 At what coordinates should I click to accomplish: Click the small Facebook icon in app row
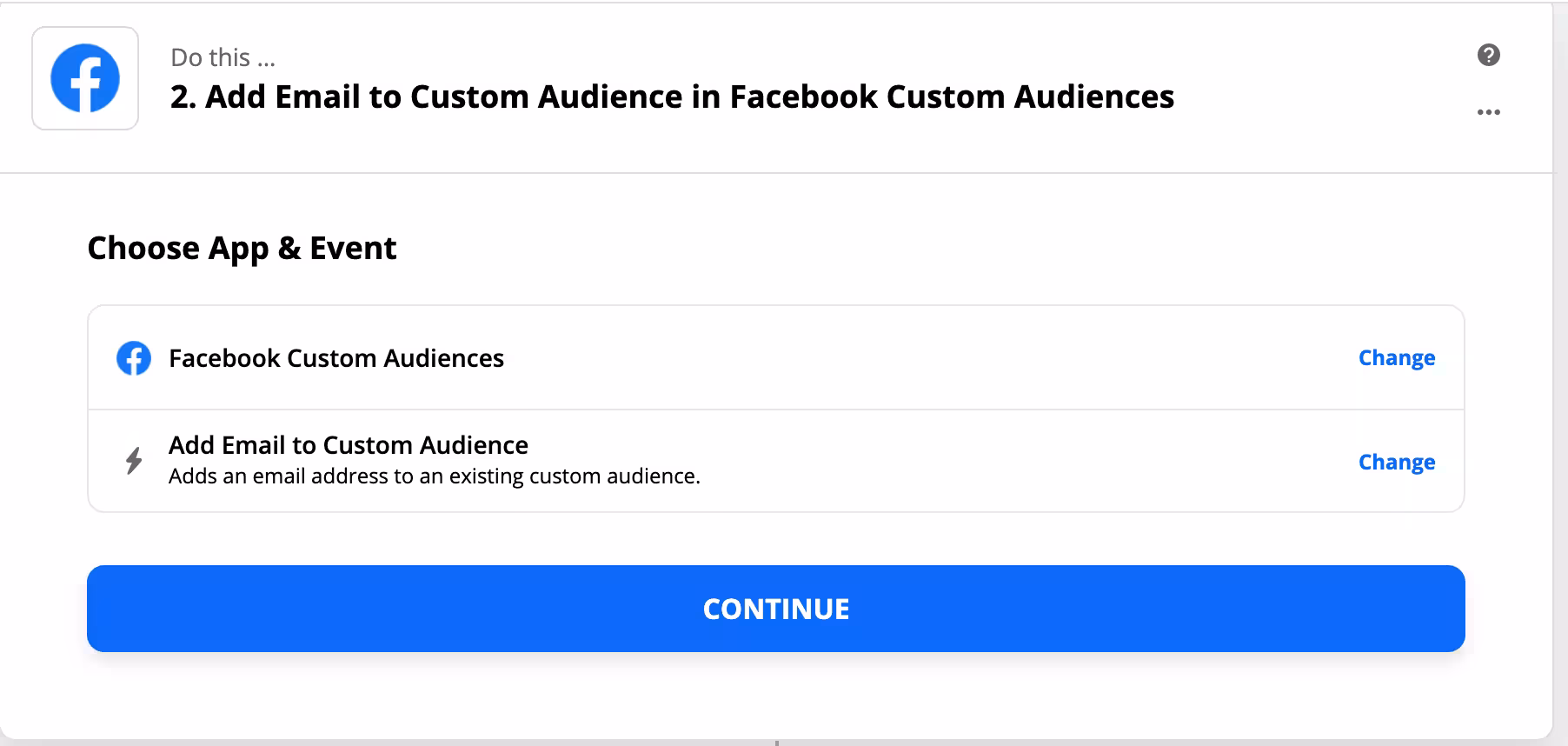point(134,358)
